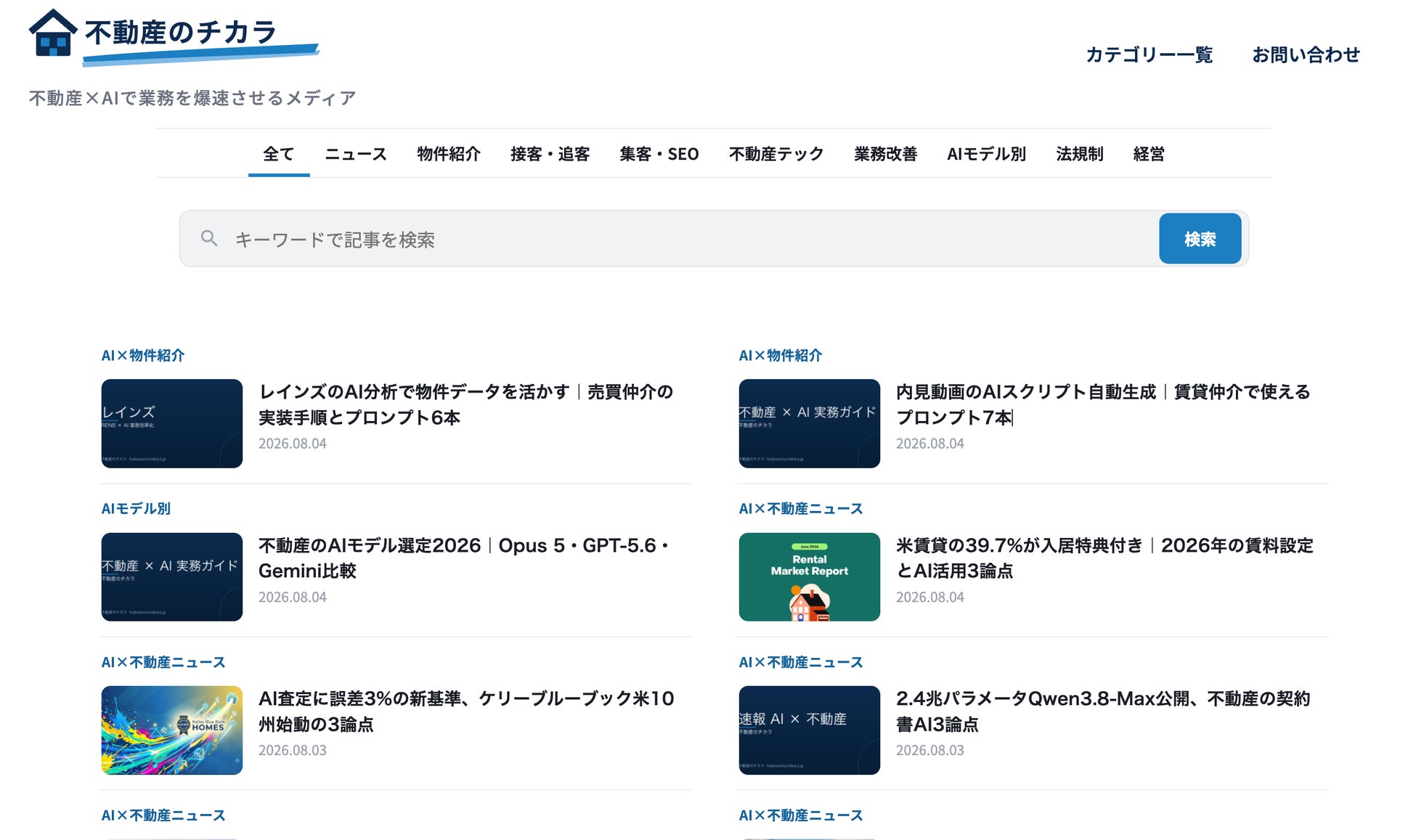This screenshot has height=840, width=1416.
Task: Click the 速報 AI × 不動産 thumbnail
Action: coord(810,730)
